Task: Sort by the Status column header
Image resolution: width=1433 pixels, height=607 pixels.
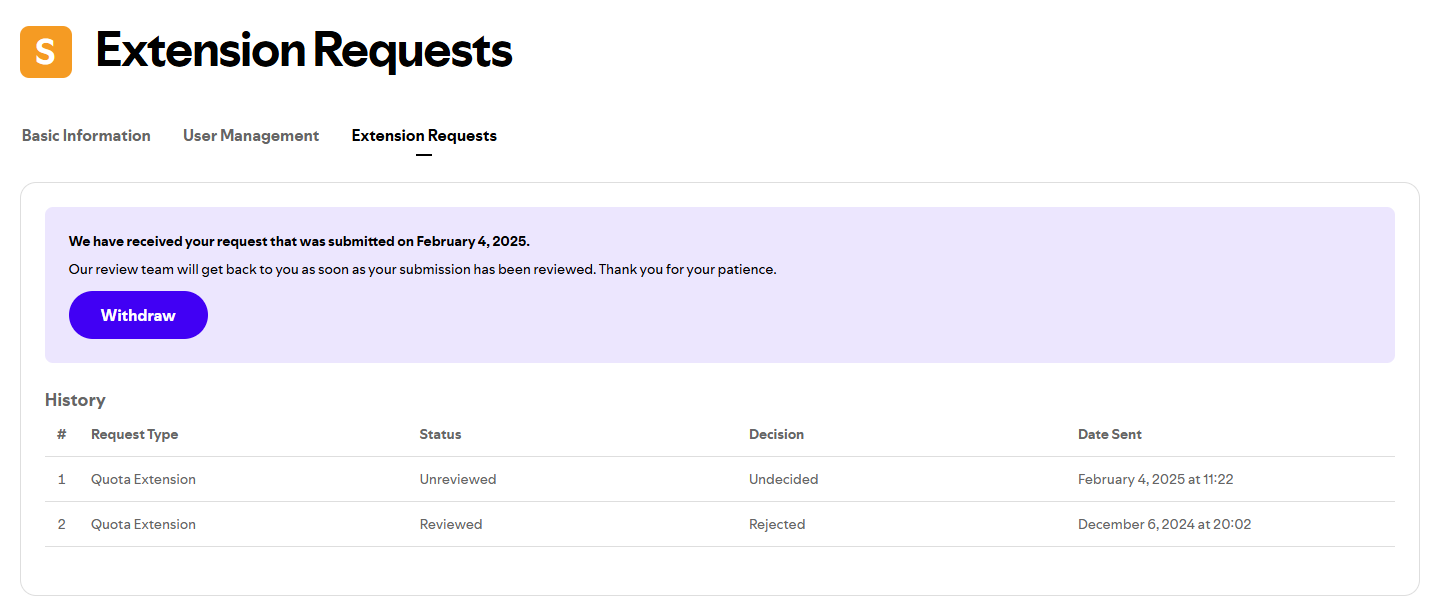Action: click(x=440, y=434)
